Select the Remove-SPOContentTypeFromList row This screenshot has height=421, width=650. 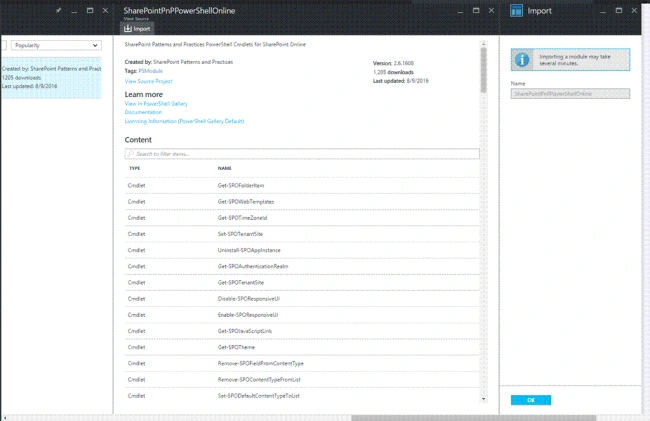pyautogui.click(x=302, y=380)
